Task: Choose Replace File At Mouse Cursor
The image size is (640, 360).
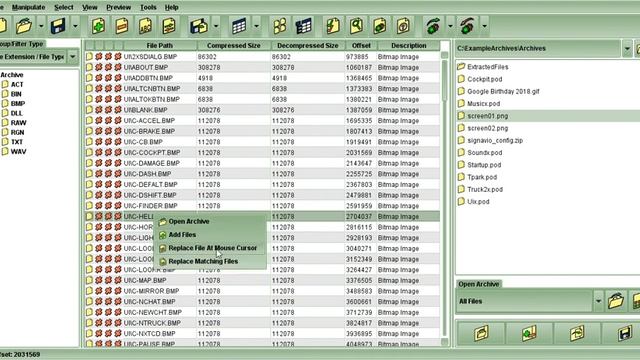Action: pos(210,248)
